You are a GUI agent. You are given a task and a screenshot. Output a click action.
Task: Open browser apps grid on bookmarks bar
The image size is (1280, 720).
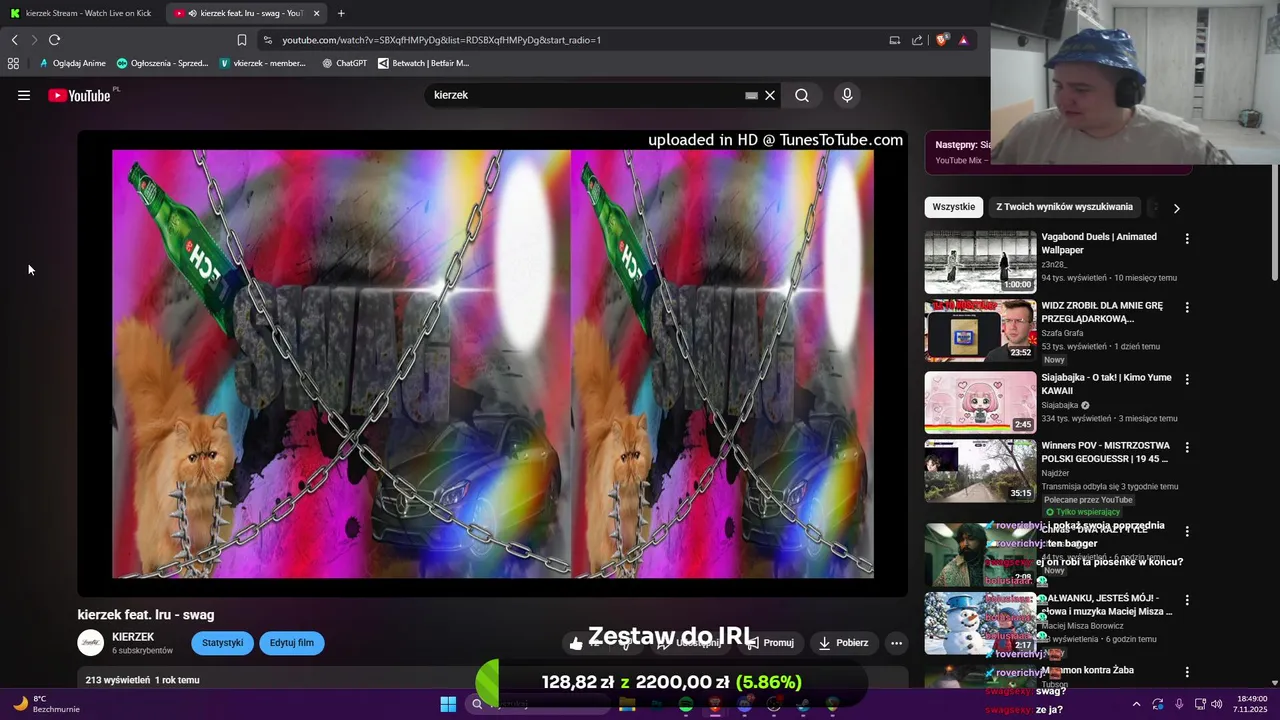click(13, 63)
